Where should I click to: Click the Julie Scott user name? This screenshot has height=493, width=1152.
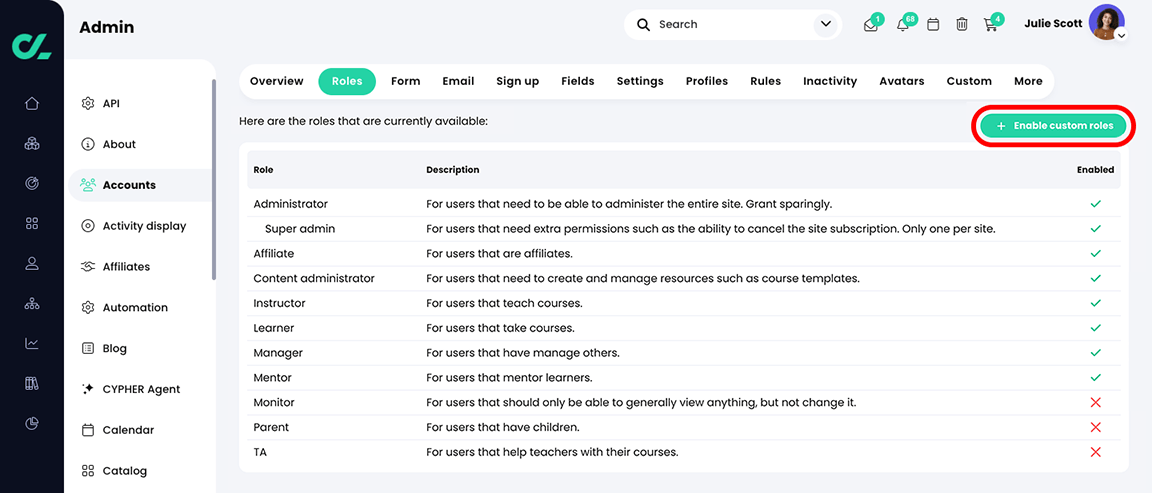click(x=1053, y=24)
